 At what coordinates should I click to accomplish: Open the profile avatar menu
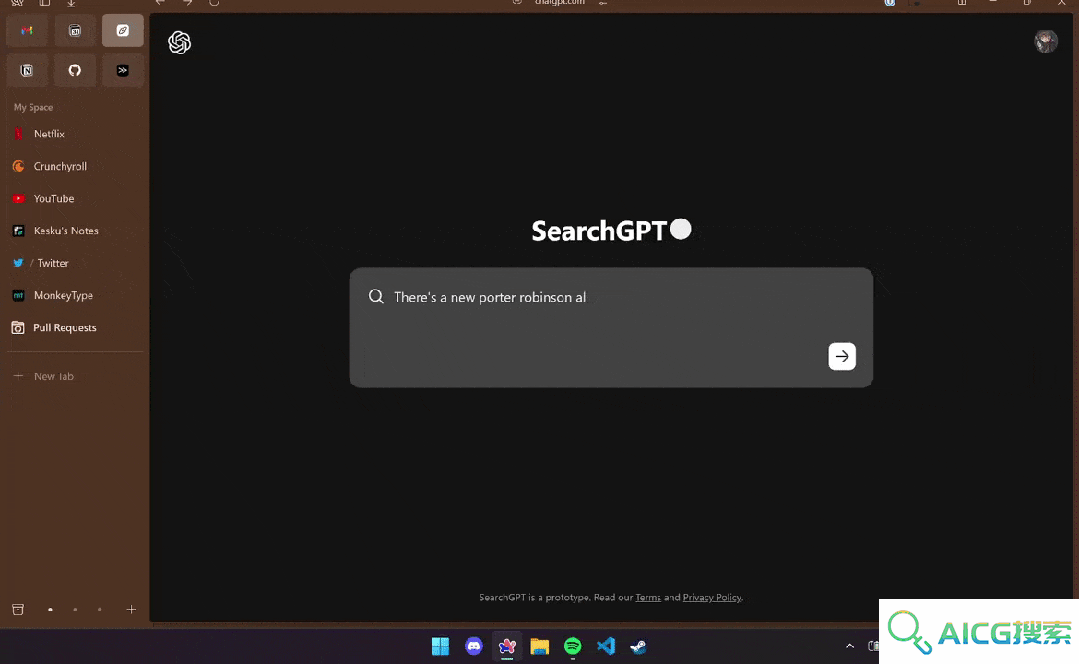(x=1045, y=41)
